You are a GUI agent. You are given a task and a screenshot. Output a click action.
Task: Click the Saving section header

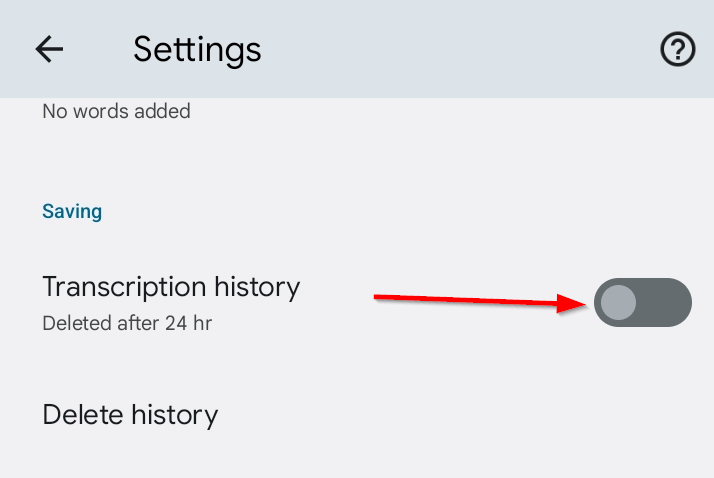point(72,211)
